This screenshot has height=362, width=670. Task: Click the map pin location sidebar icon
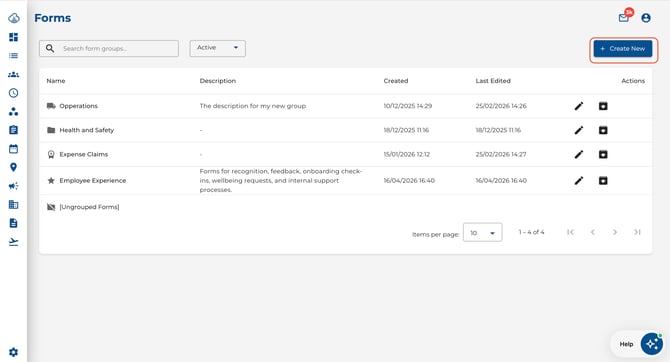pos(13,167)
